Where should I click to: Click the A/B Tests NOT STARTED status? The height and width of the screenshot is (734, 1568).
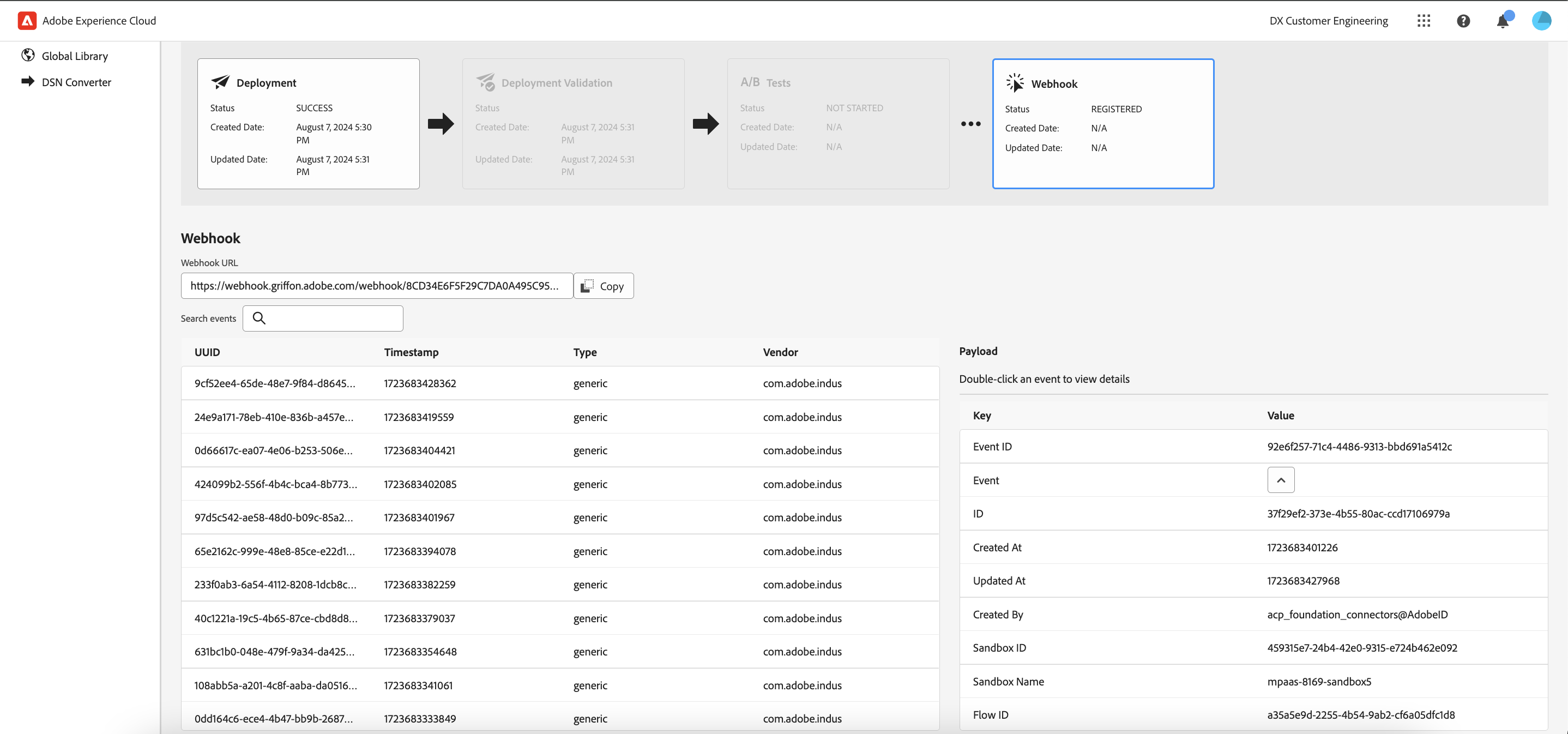[x=854, y=108]
